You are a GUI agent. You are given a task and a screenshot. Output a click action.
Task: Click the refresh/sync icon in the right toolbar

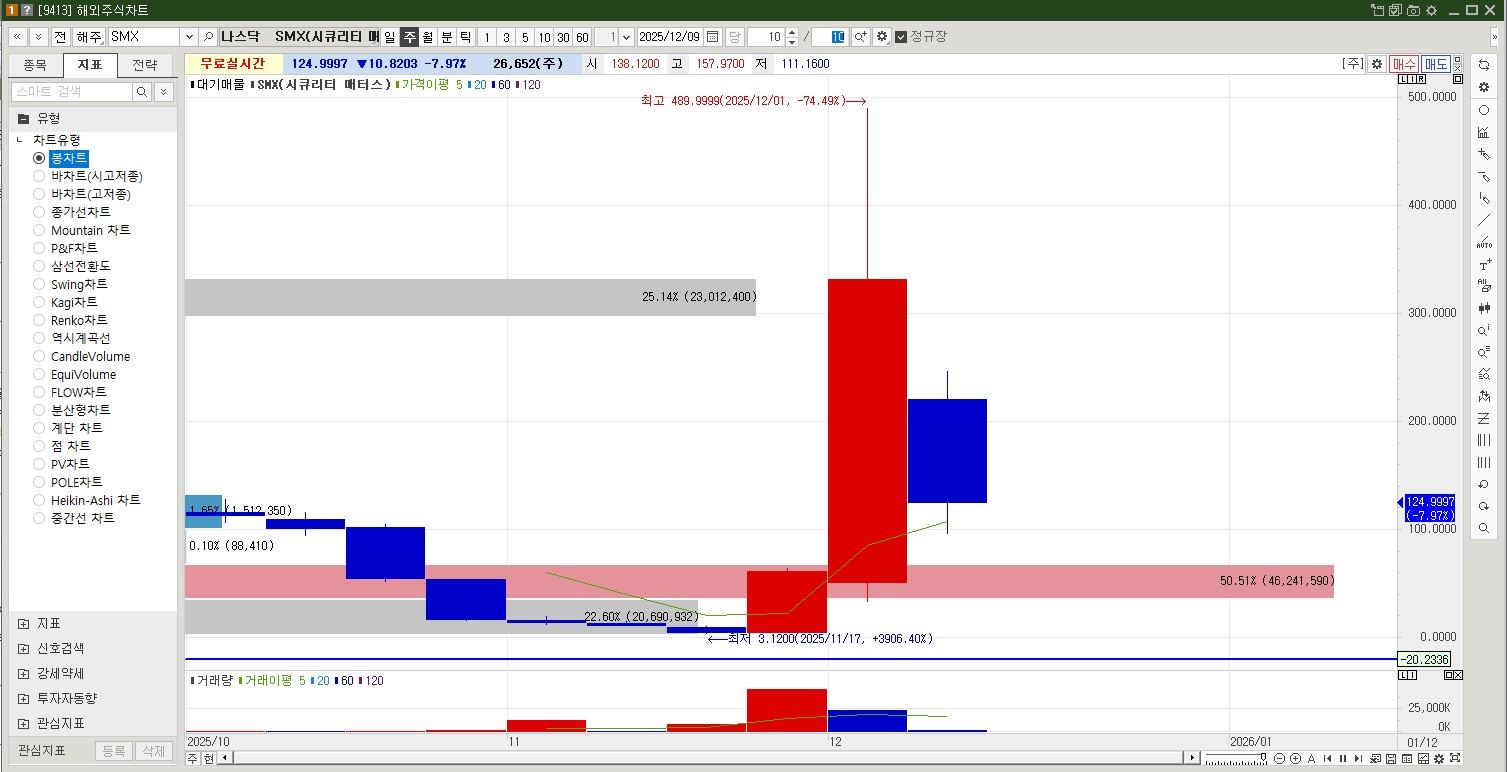[x=1484, y=65]
